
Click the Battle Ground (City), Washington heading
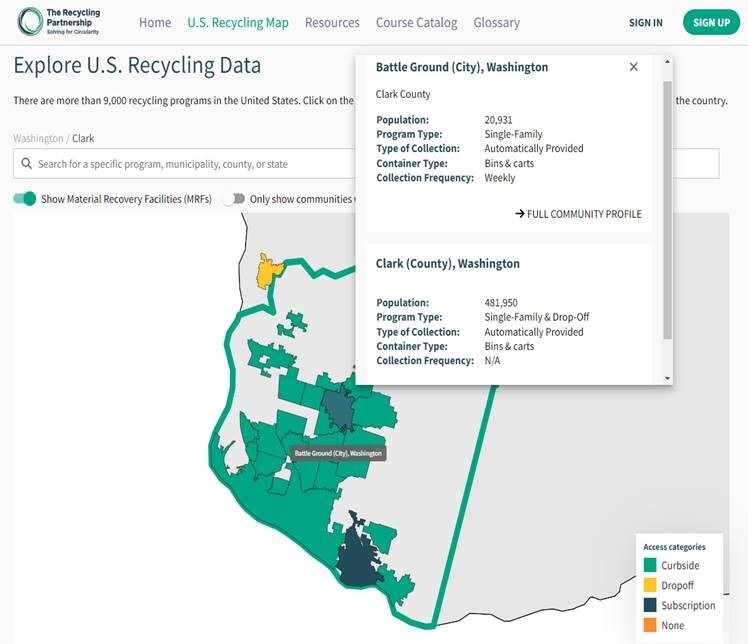pyautogui.click(x=462, y=67)
